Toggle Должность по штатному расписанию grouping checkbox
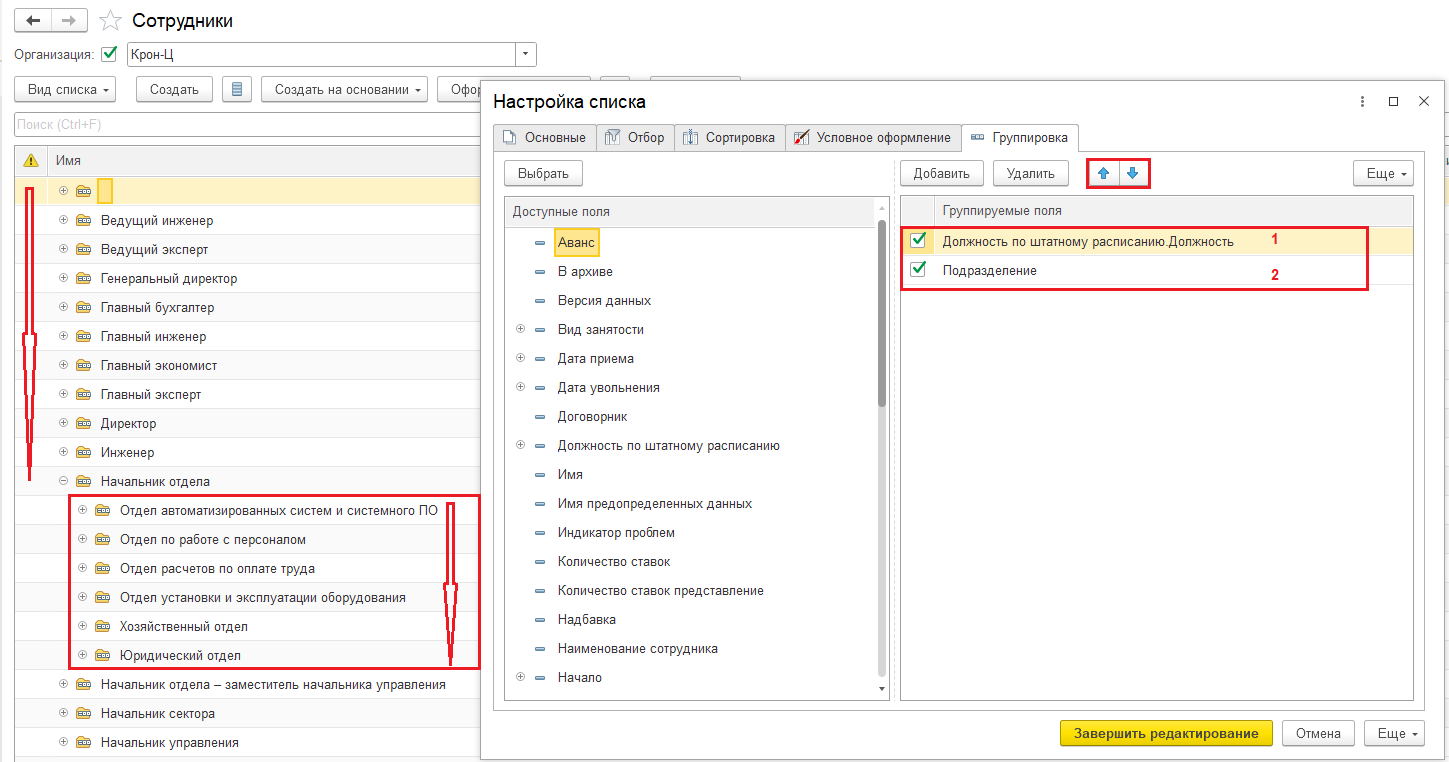Viewport: 1449px width, 762px height. [918, 240]
